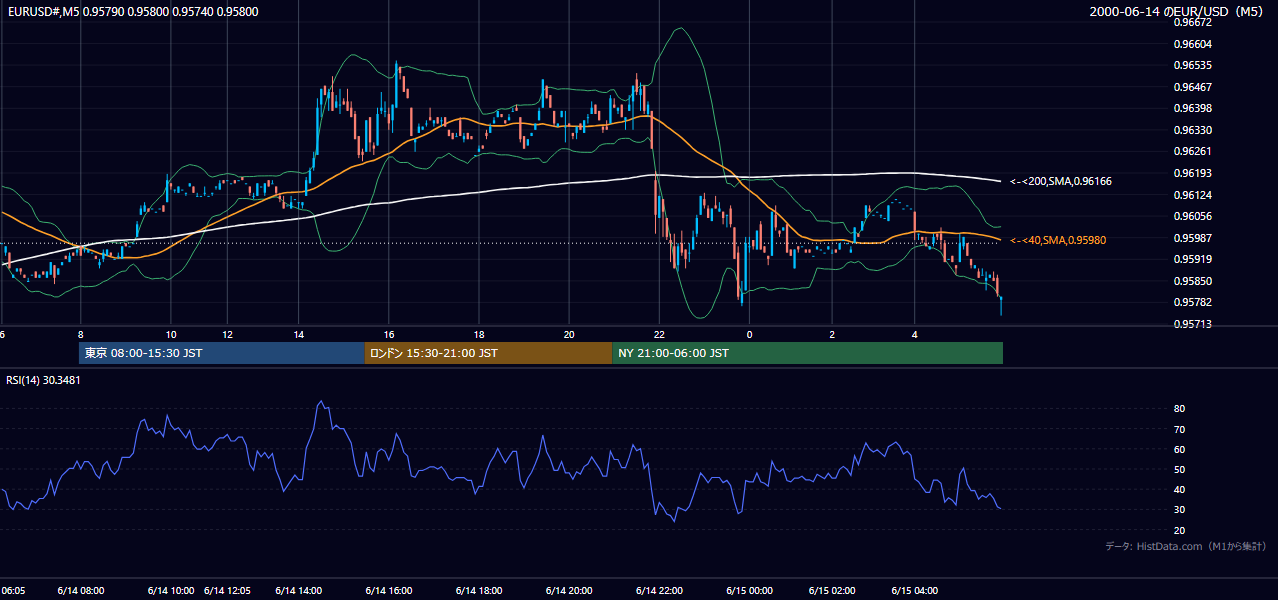Click hour-axis label 18 under price chart

479,334
